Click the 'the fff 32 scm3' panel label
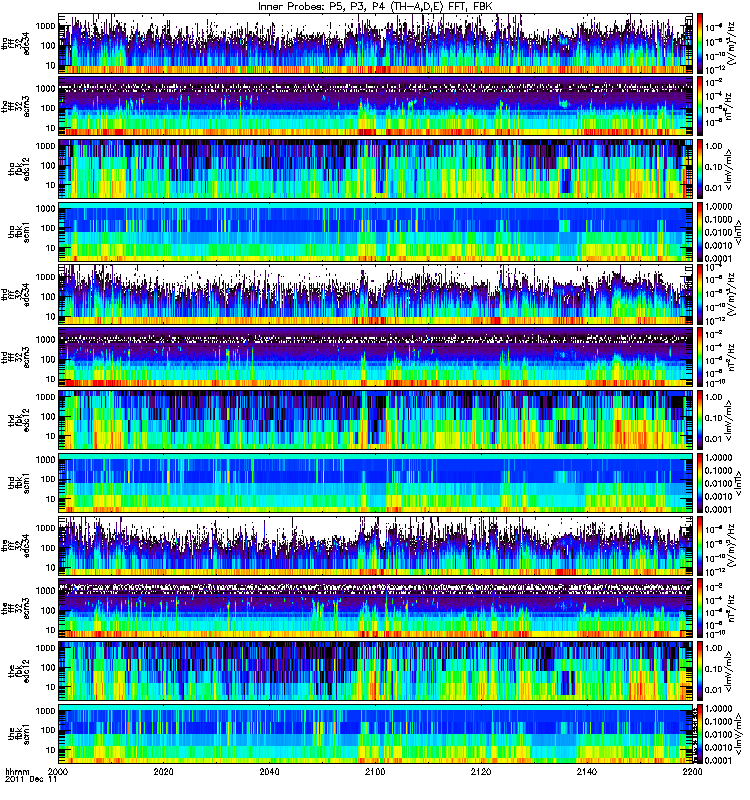750x800 pixels. 15,609
